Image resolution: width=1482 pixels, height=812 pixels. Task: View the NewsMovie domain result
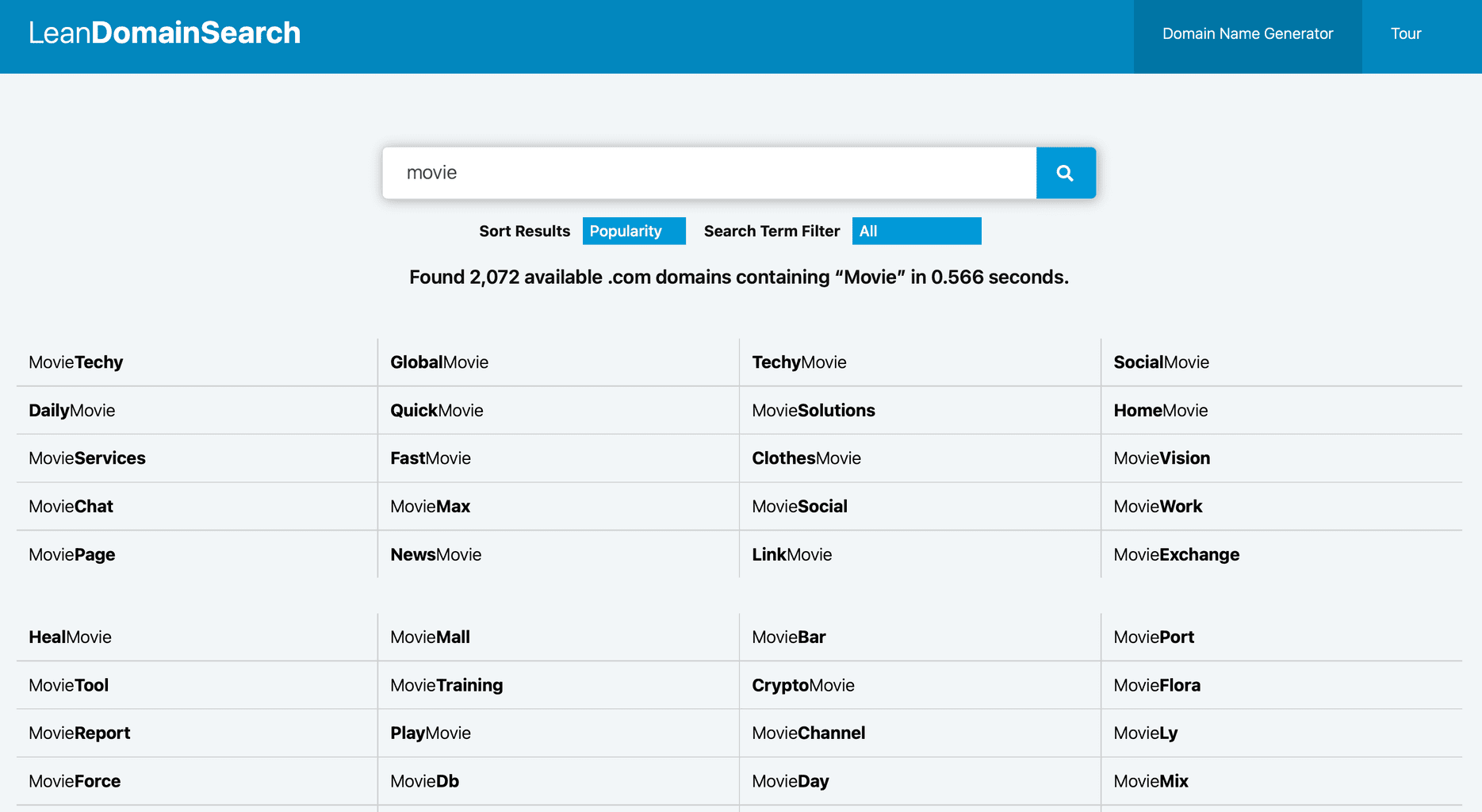[x=436, y=555]
